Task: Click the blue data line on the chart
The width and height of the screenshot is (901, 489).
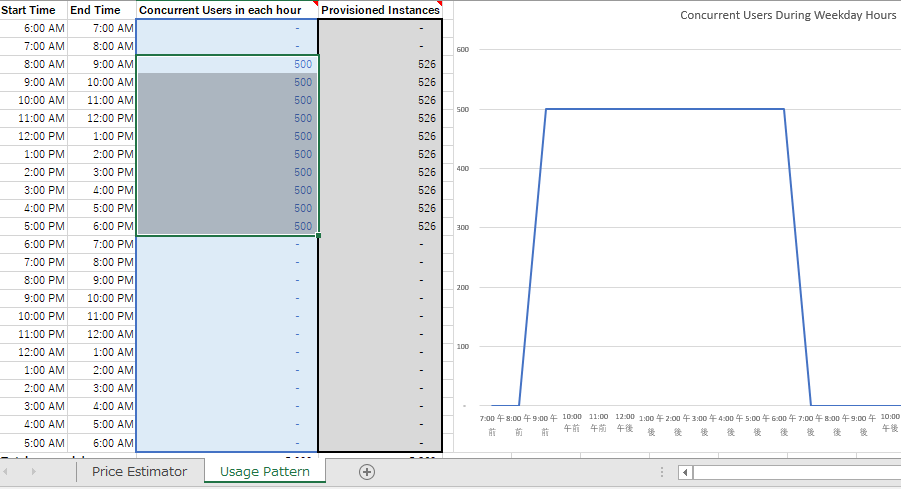Action: tap(665, 109)
